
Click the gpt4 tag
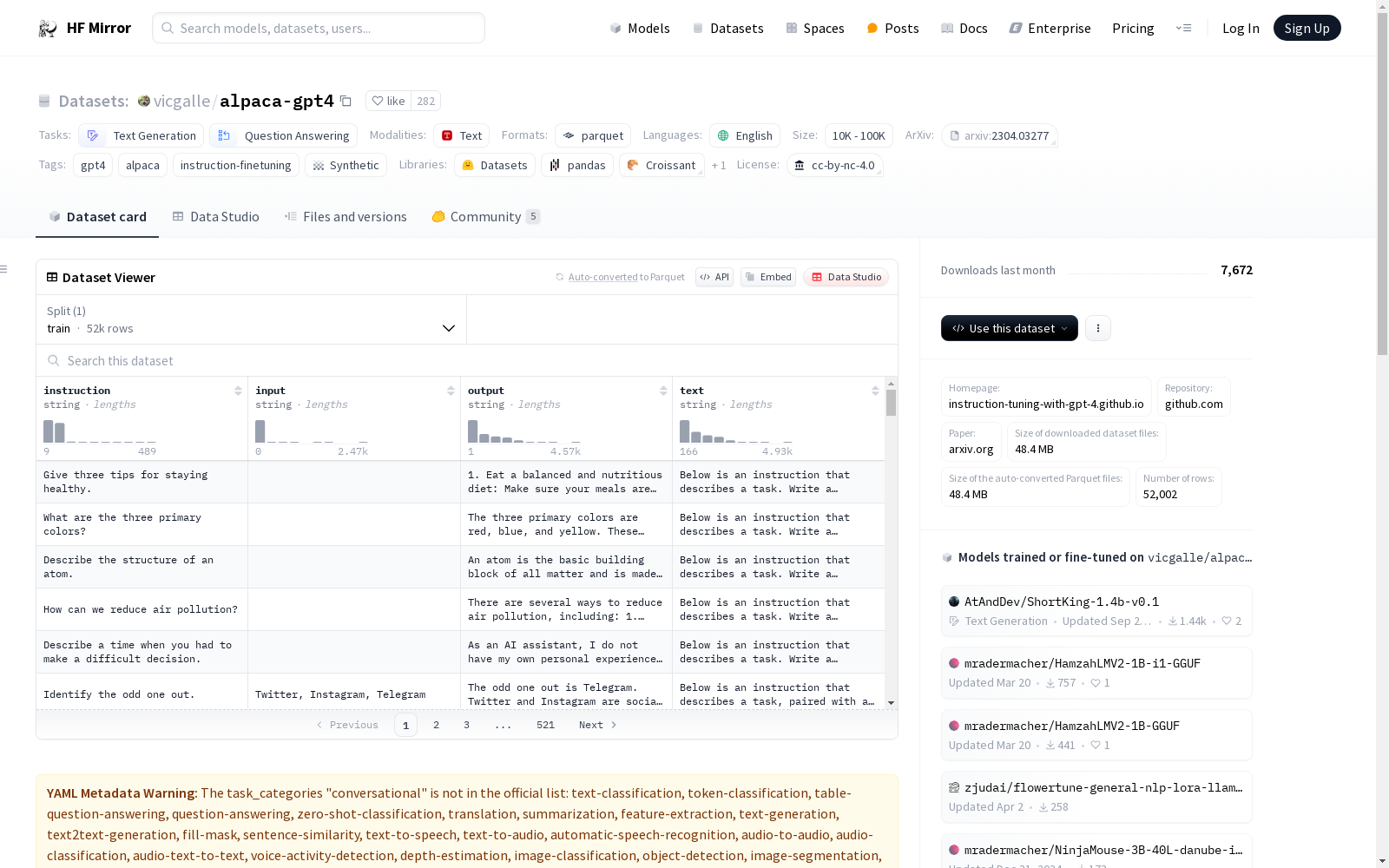93,165
